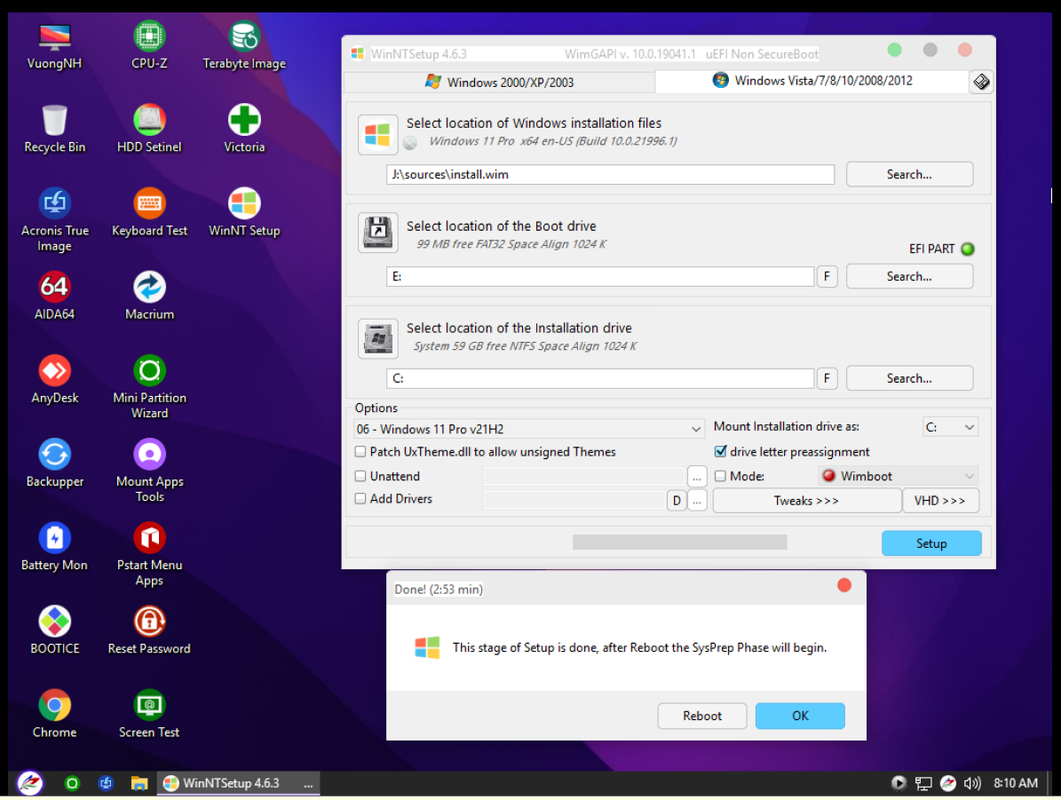Open Keyboard Test desktop icon

[x=149, y=213]
